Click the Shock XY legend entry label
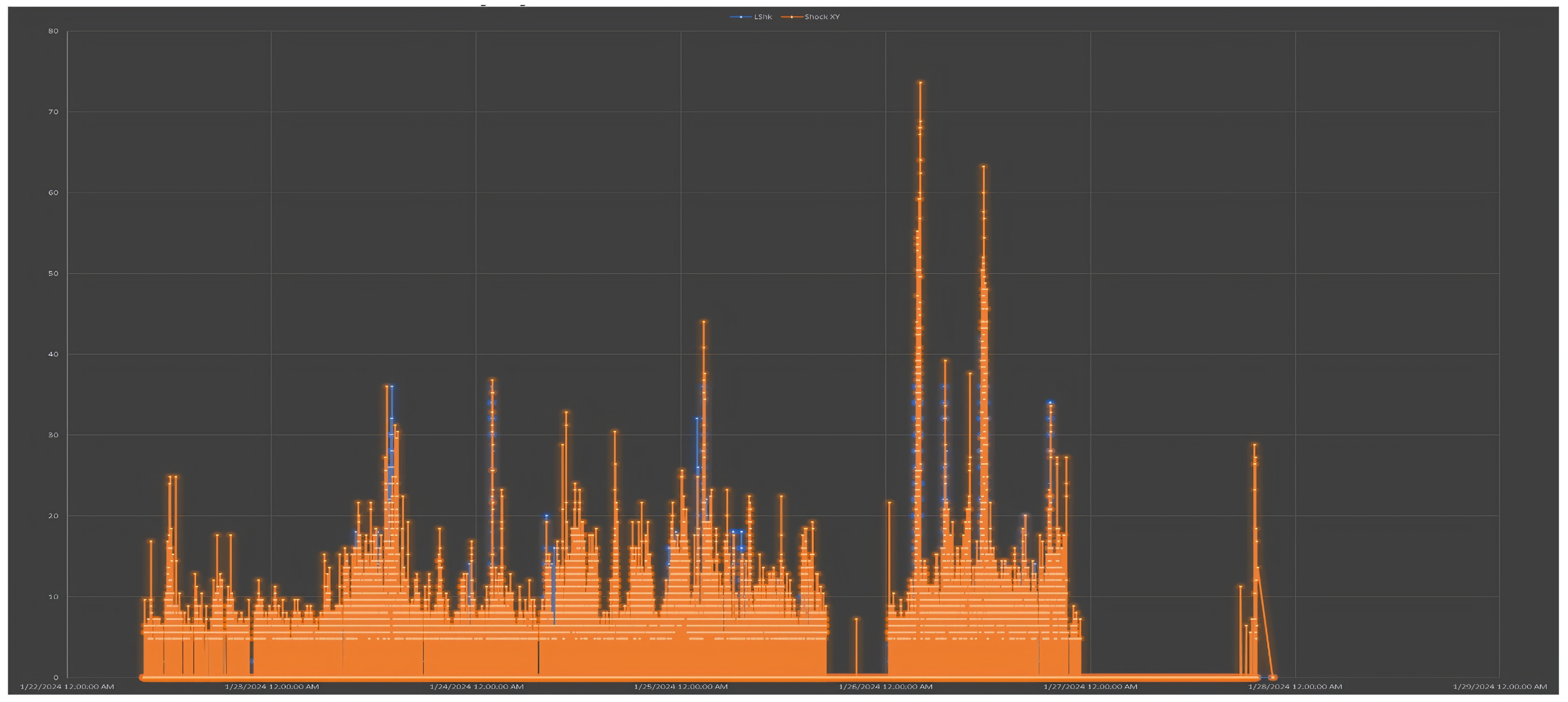 point(822,17)
